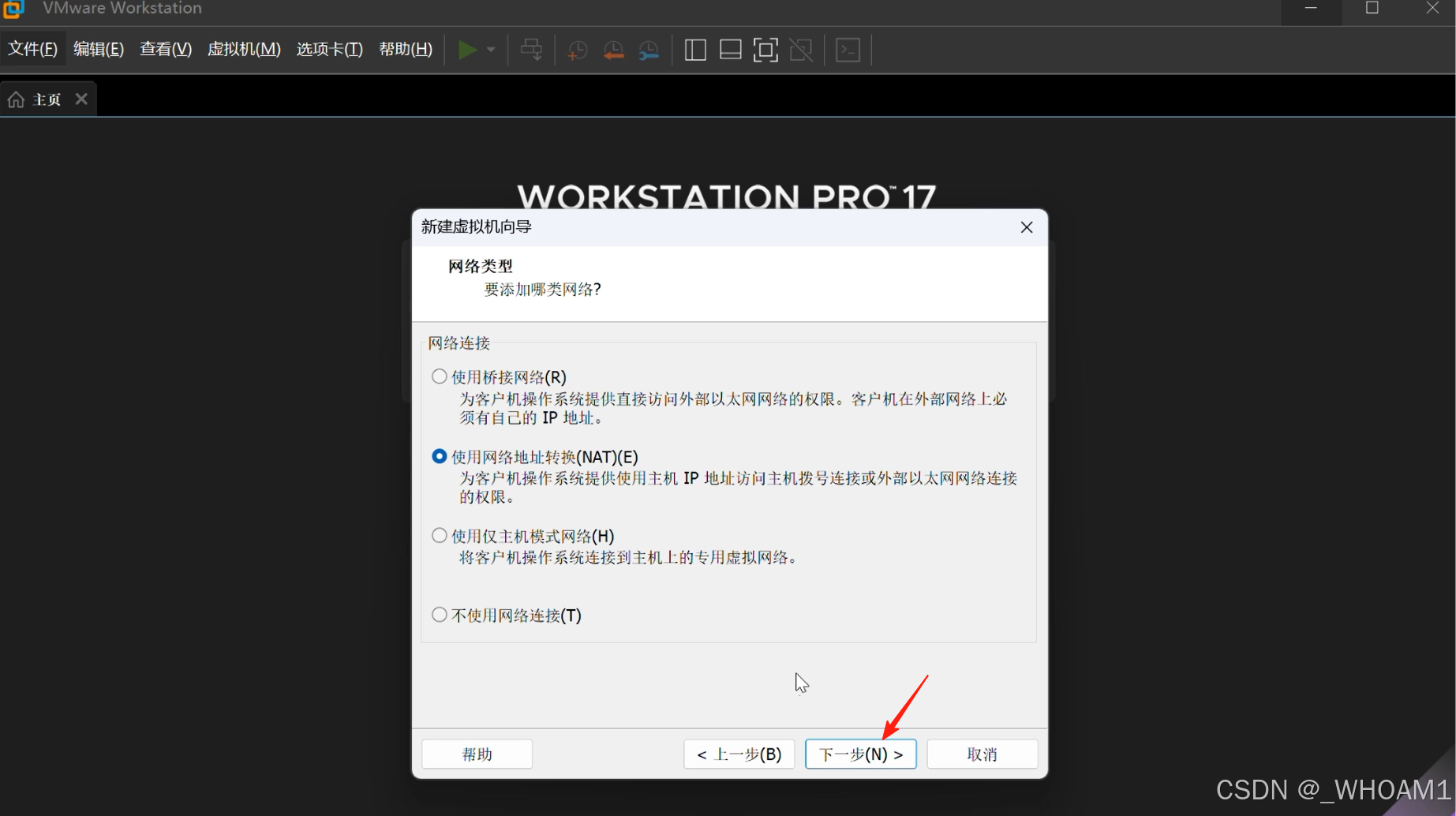Close the 主页 tab

point(81,99)
